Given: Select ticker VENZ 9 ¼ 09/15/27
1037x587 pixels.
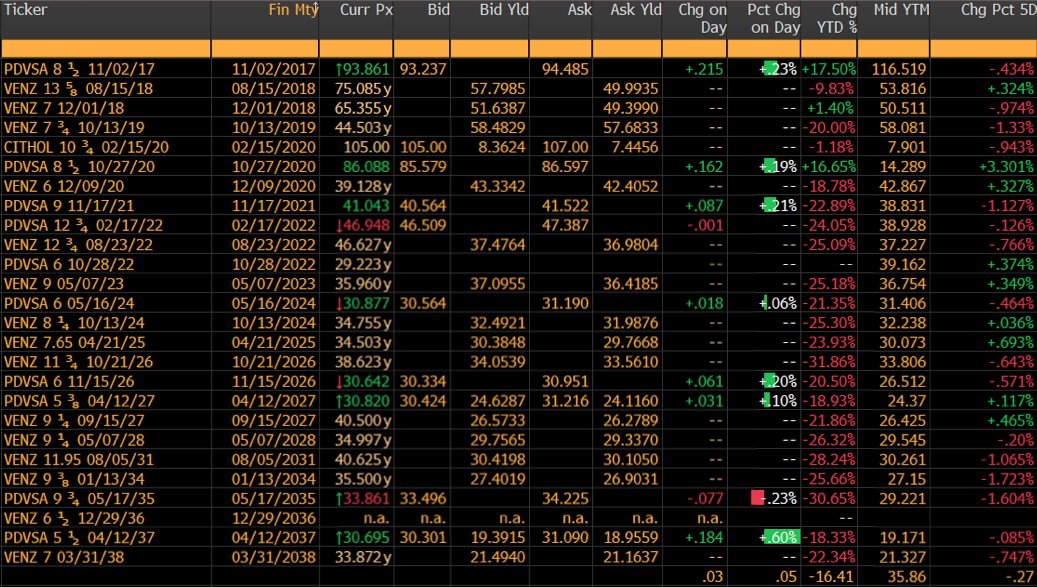Looking at the screenshot, I should [x=73, y=420].
